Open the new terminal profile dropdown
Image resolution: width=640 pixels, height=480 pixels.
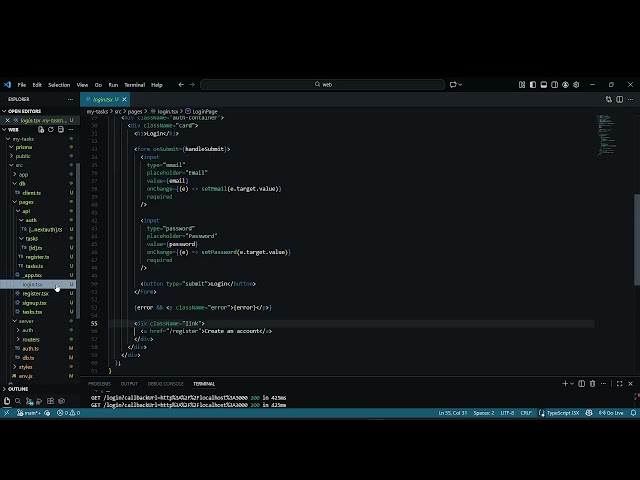(x=572, y=384)
